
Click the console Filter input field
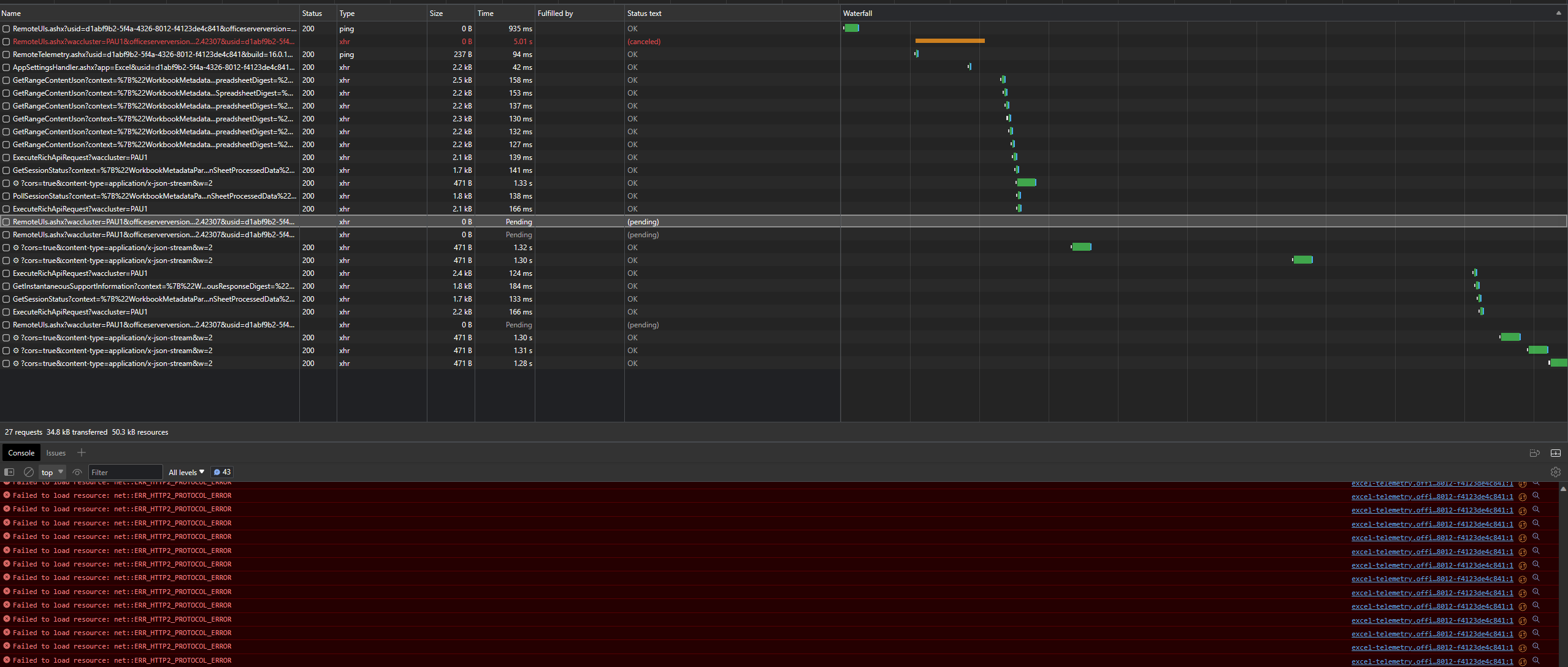(125, 472)
